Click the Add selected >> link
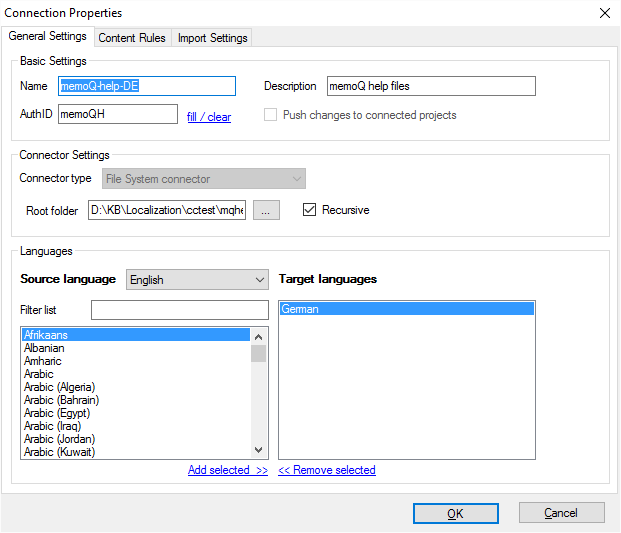The height and width of the screenshot is (533, 621). click(x=228, y=470)
